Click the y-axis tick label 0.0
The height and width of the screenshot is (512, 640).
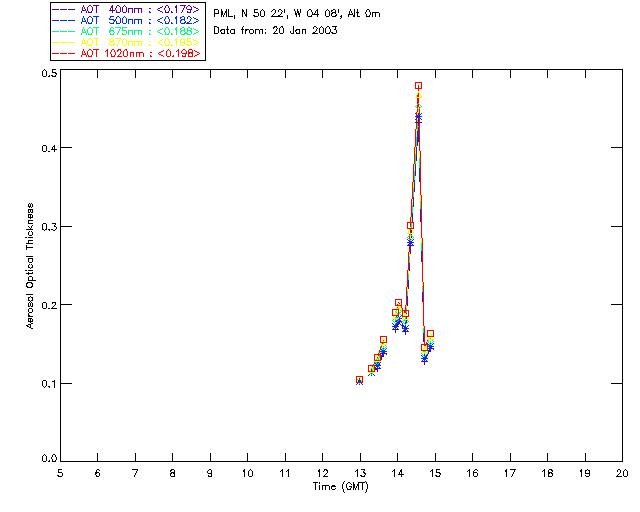[x=49, y=459]
